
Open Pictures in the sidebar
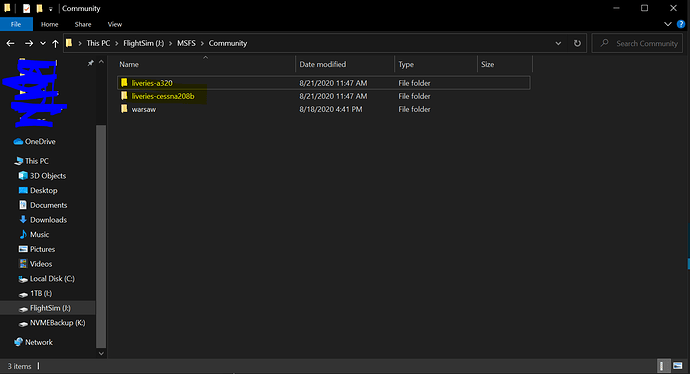point(37,249)
